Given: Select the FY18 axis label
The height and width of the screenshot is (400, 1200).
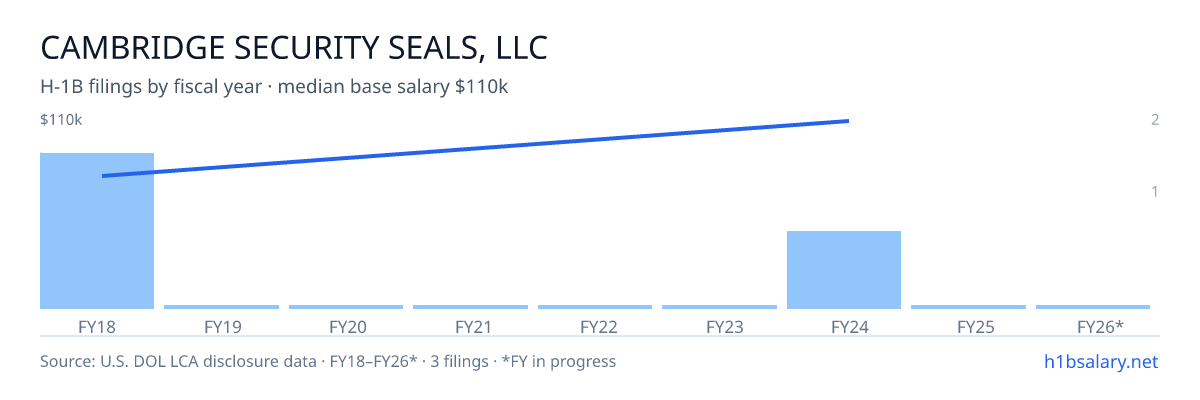Looking at the screenshot, I should click(x=97, y=326).
